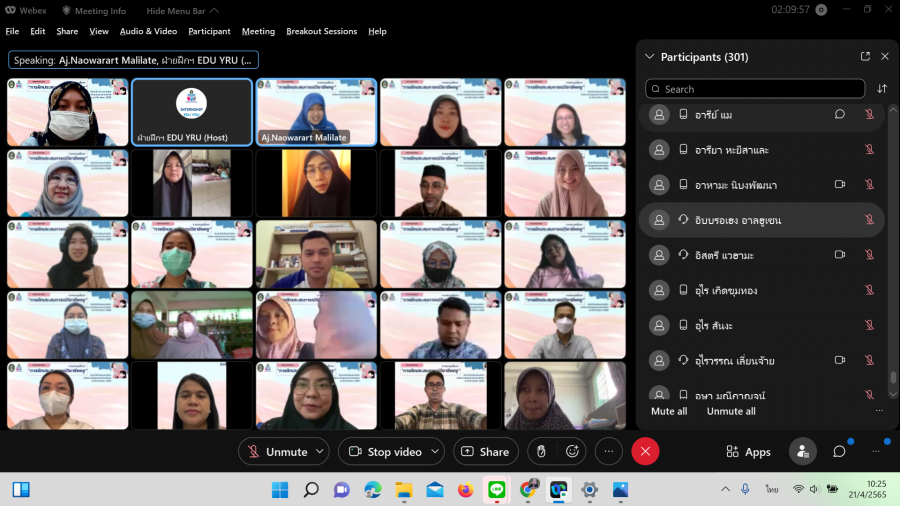
Task: Stop your video camera
Action: (384, 452)
